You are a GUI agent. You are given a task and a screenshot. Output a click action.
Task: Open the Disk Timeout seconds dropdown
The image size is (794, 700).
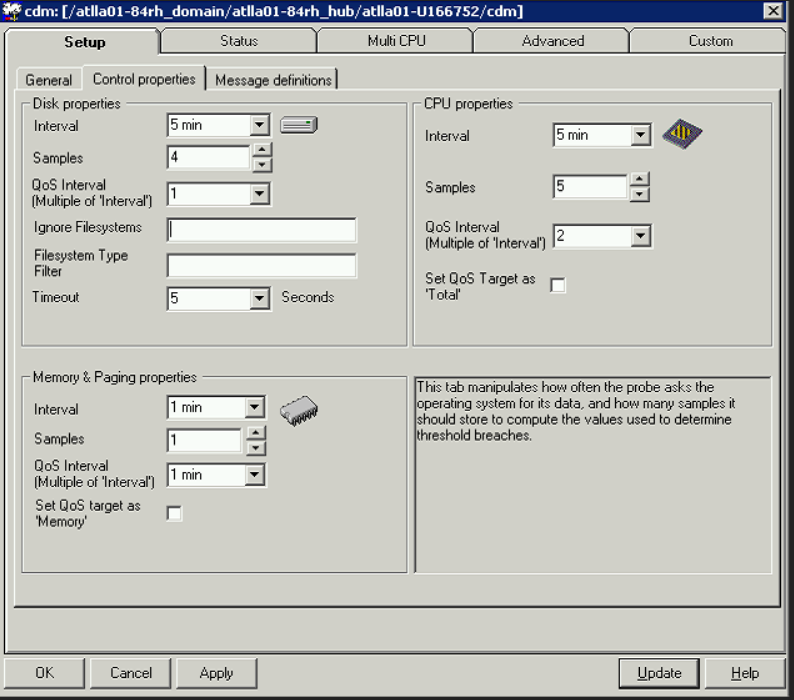click(259, 298)
